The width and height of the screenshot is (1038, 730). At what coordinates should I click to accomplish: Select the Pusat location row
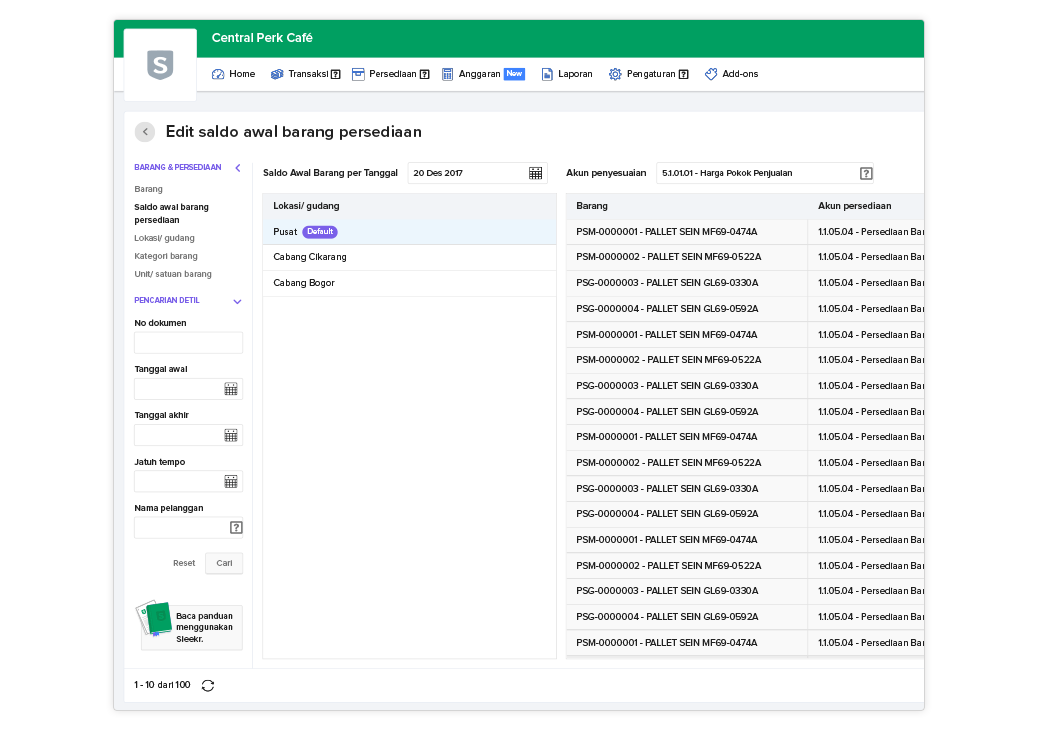tap(409, 232)
